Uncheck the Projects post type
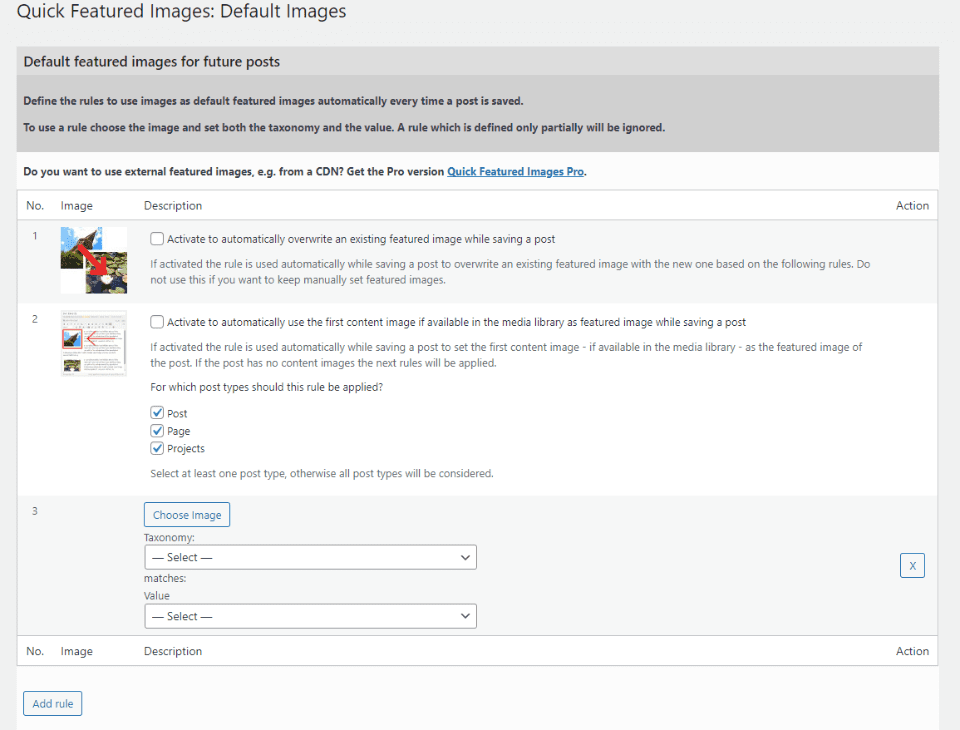 click(157, 449)
